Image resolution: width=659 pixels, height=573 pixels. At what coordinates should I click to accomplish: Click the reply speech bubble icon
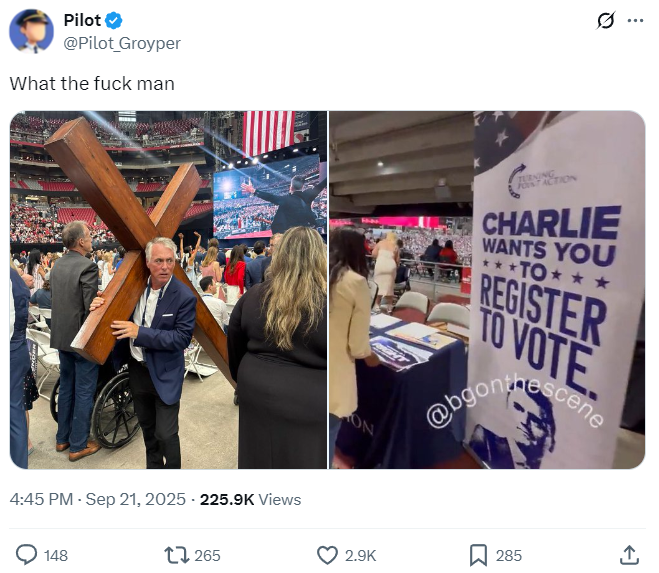tap(26, 555)
